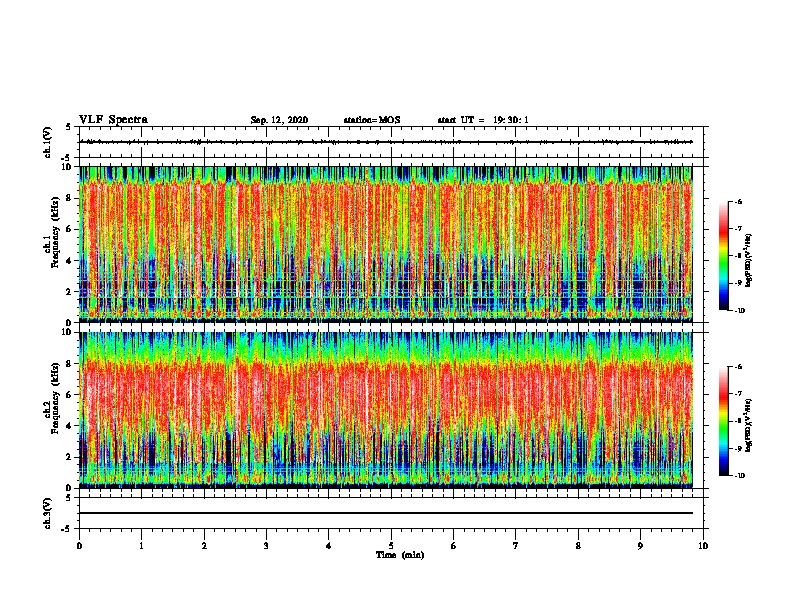Click the ch.1 spectrogram color scale bar
The height and width of the screenshot is (612, 792).
(x=724, y=256)
